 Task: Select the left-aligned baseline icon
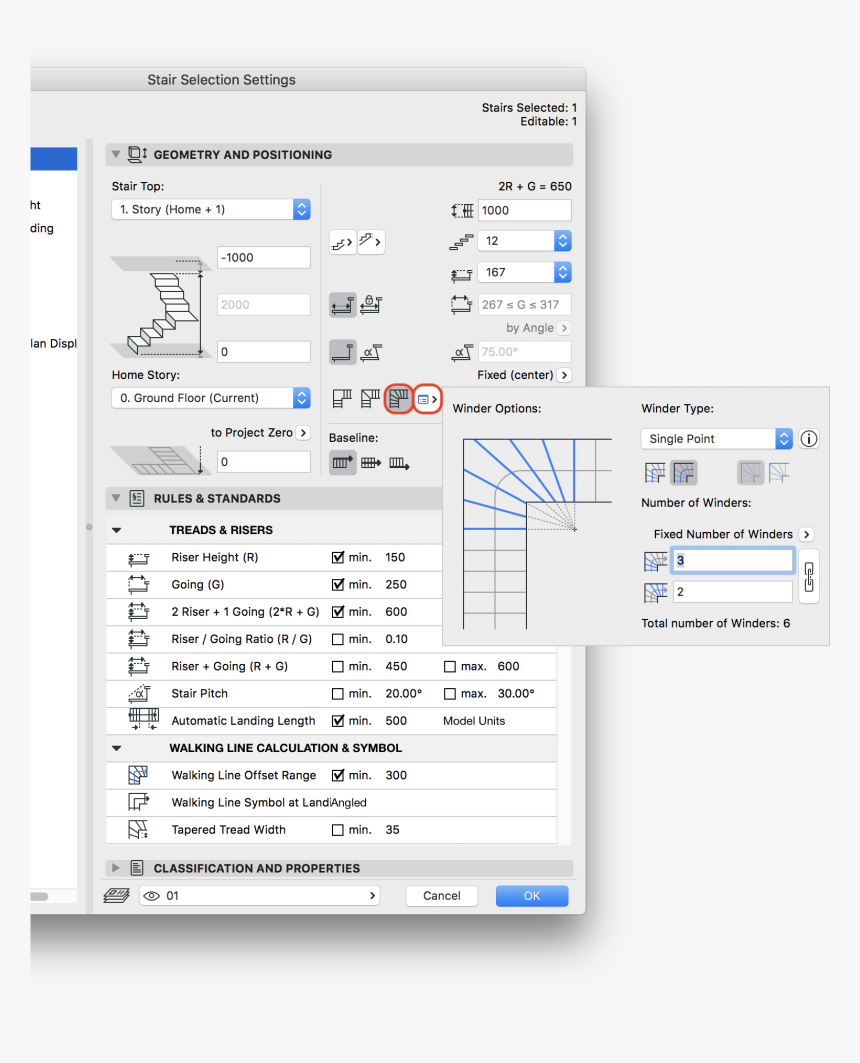[342, 463]
